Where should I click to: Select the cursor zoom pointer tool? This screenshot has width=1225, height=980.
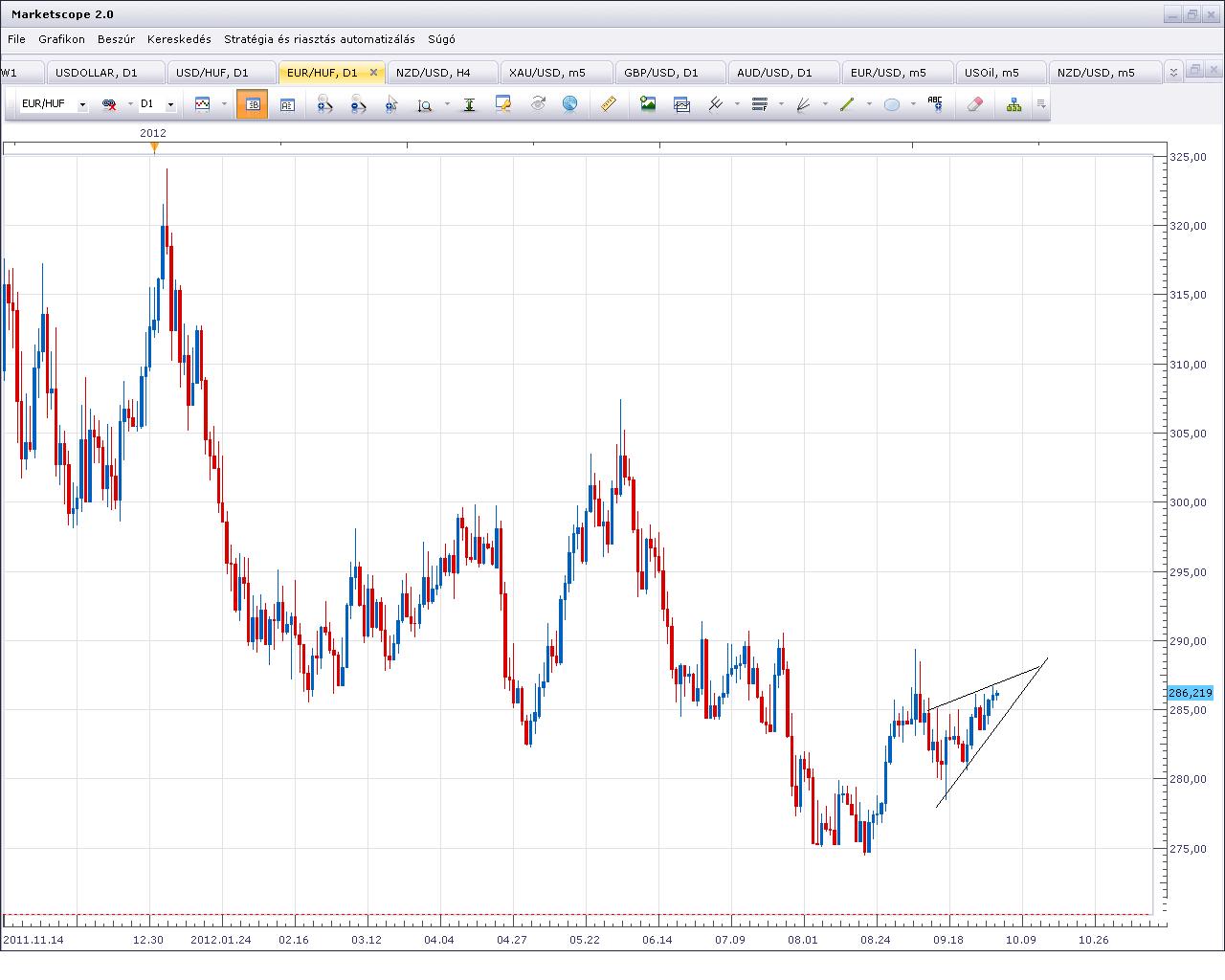(390, 104)
